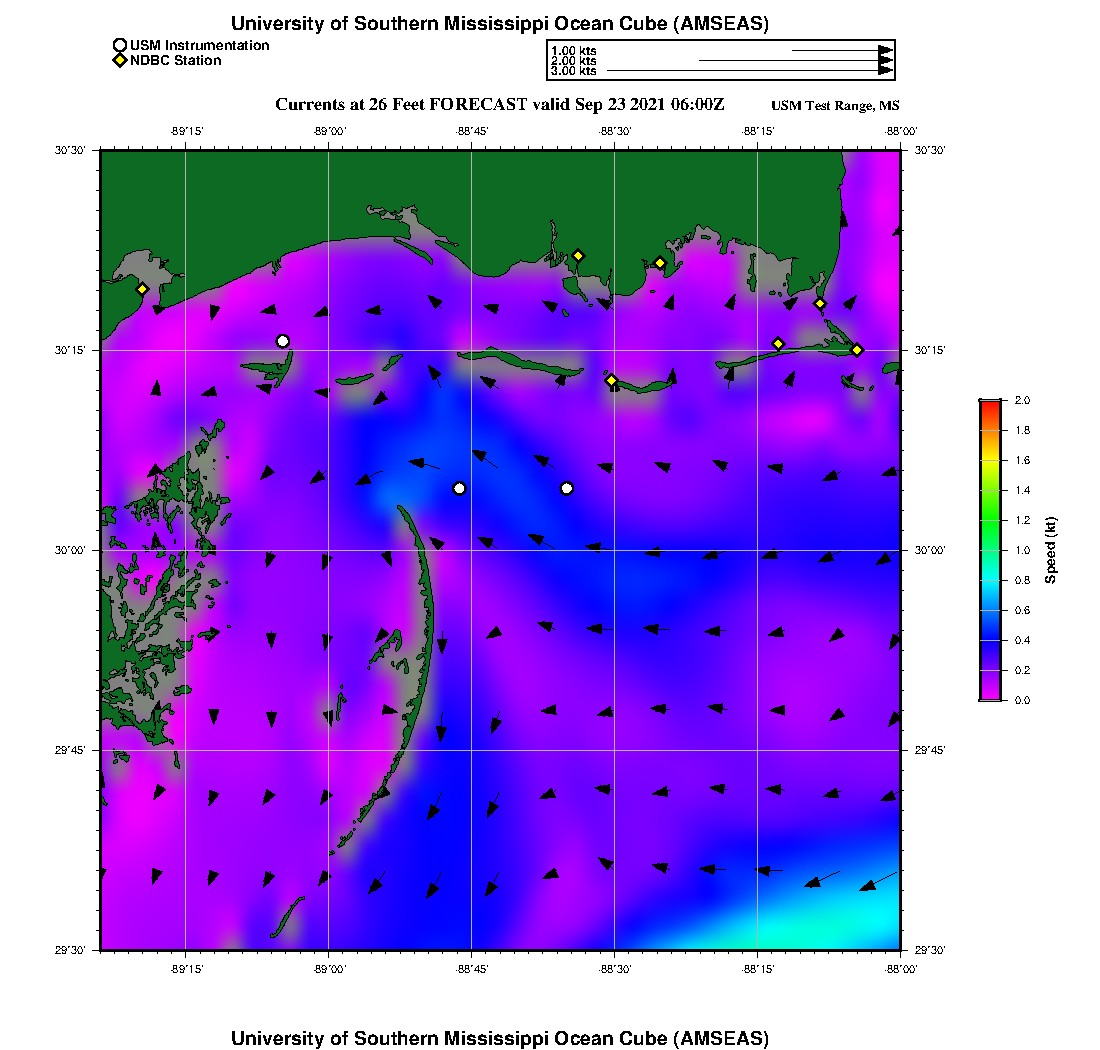Select the 3.00 kts scale arrow in legend
The width and height of the screenshot is (1100, 1050).
click(750, 71)
